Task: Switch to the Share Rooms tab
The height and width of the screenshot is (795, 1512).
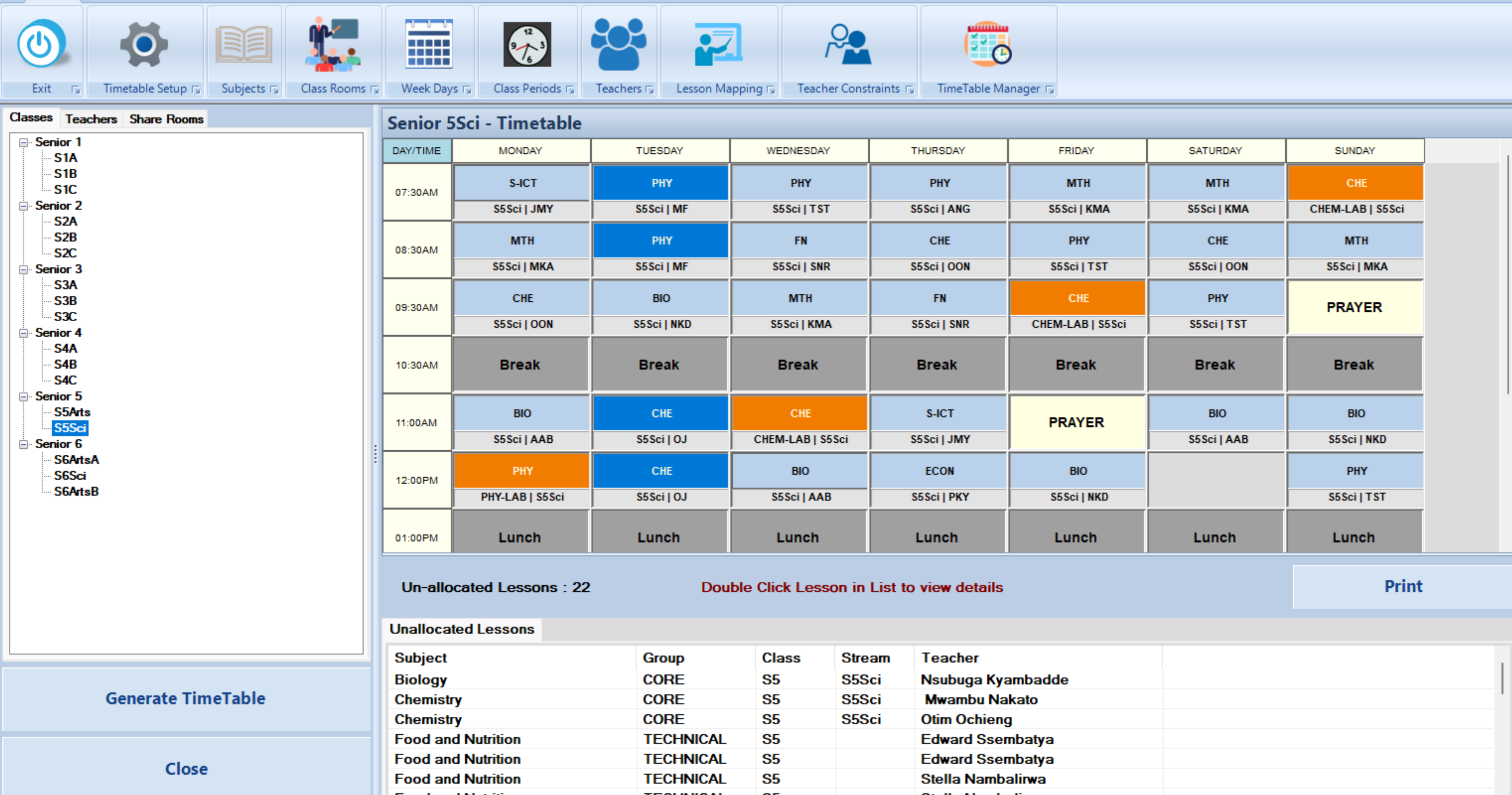Action: pos(166,119)
